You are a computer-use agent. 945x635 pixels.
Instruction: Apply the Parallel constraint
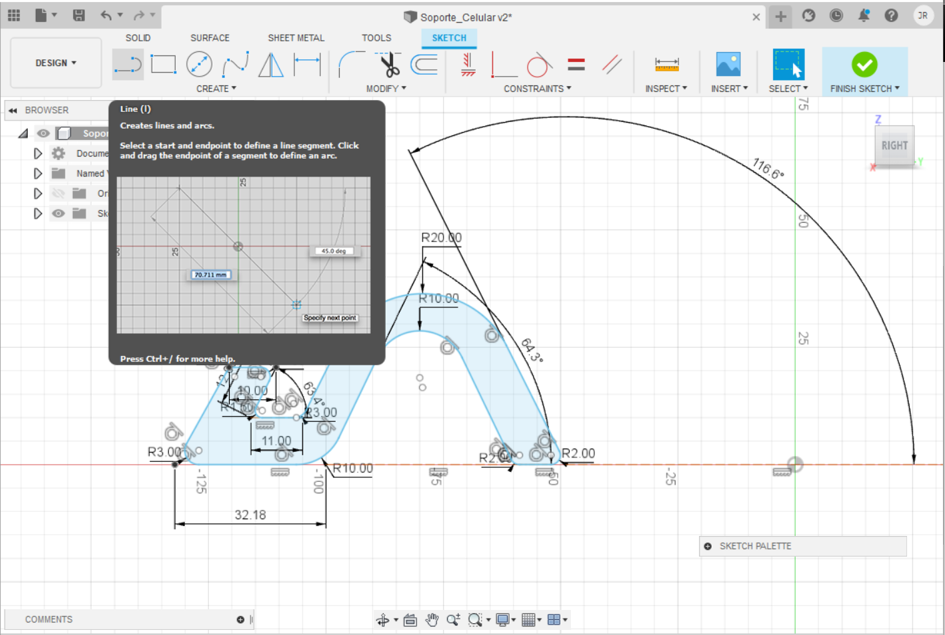pos(612,64)
